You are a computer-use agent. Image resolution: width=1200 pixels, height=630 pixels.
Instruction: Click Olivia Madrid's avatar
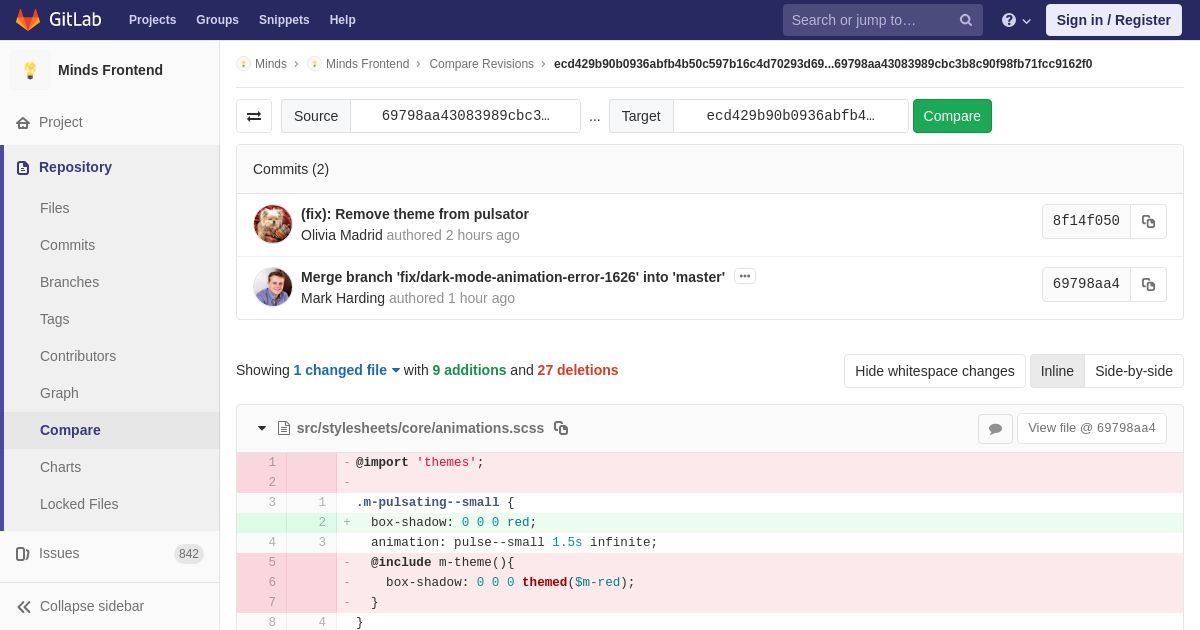pos(273,224)
